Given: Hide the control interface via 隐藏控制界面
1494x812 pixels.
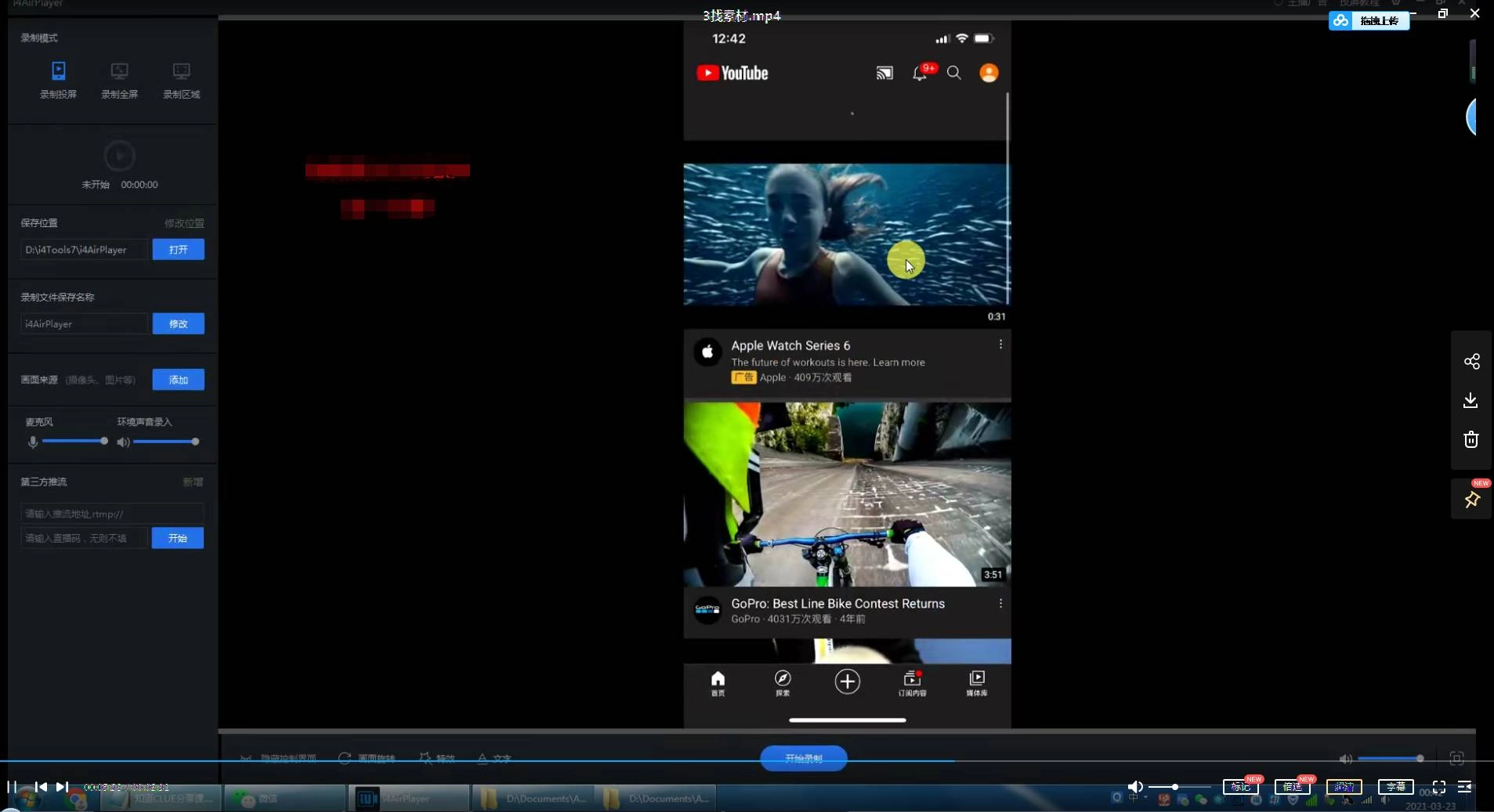Looking at the screenshot, I should point(278,757).
